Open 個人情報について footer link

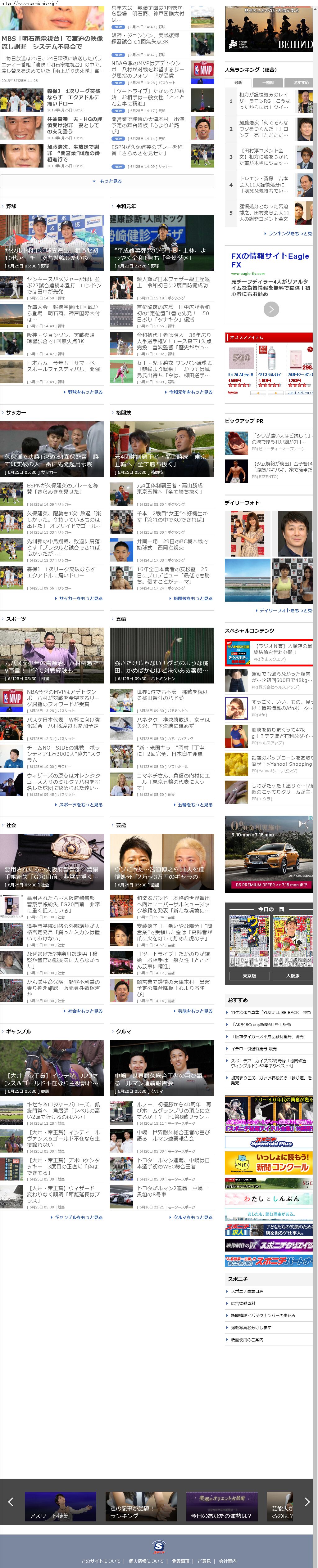point(146,1561)
